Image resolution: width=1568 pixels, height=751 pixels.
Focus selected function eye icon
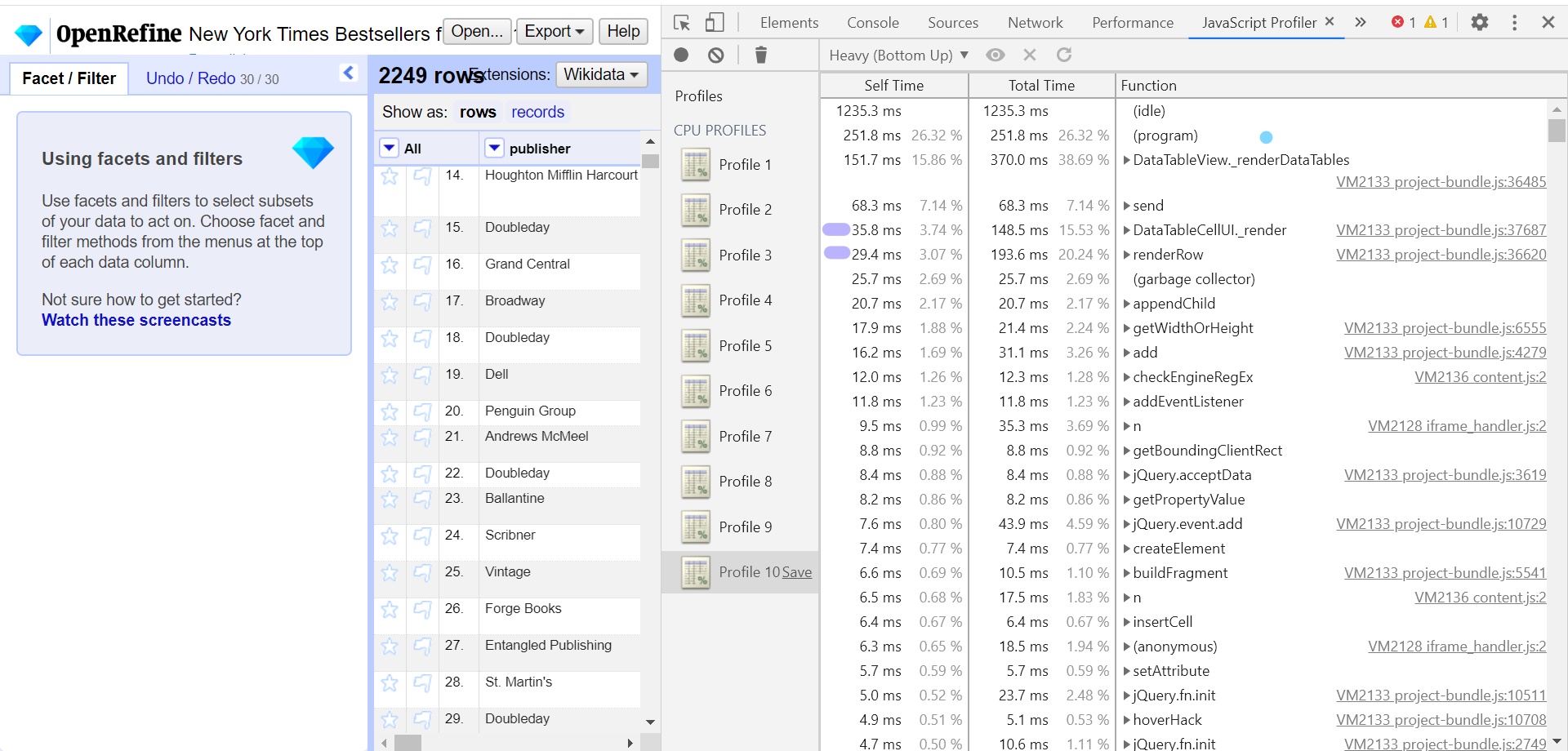[995, 55]
